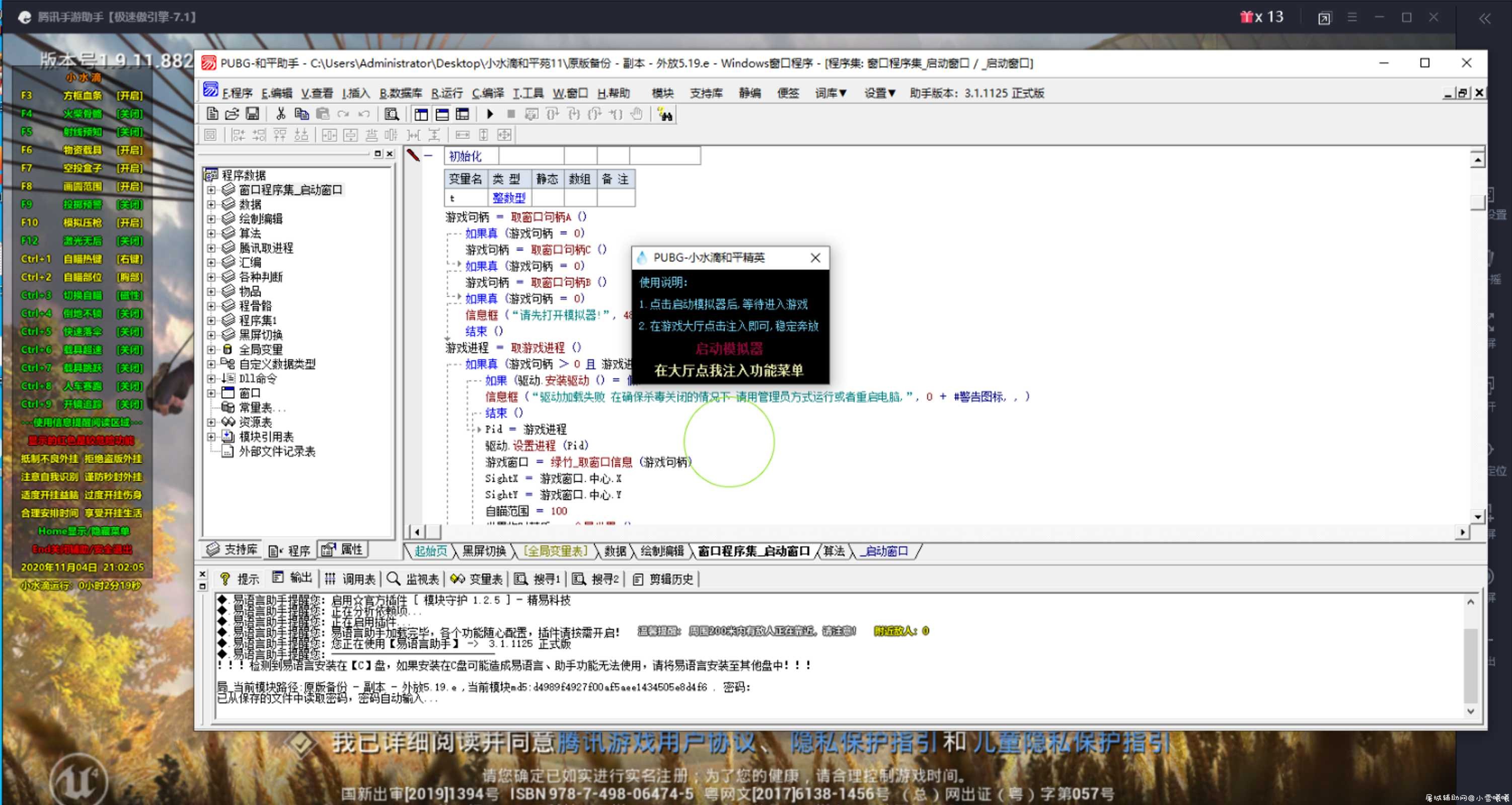Screen dimensions: 1512x805
Task: Click 在大厅点我注入功能菜单 button
Action: coord(729,371)
